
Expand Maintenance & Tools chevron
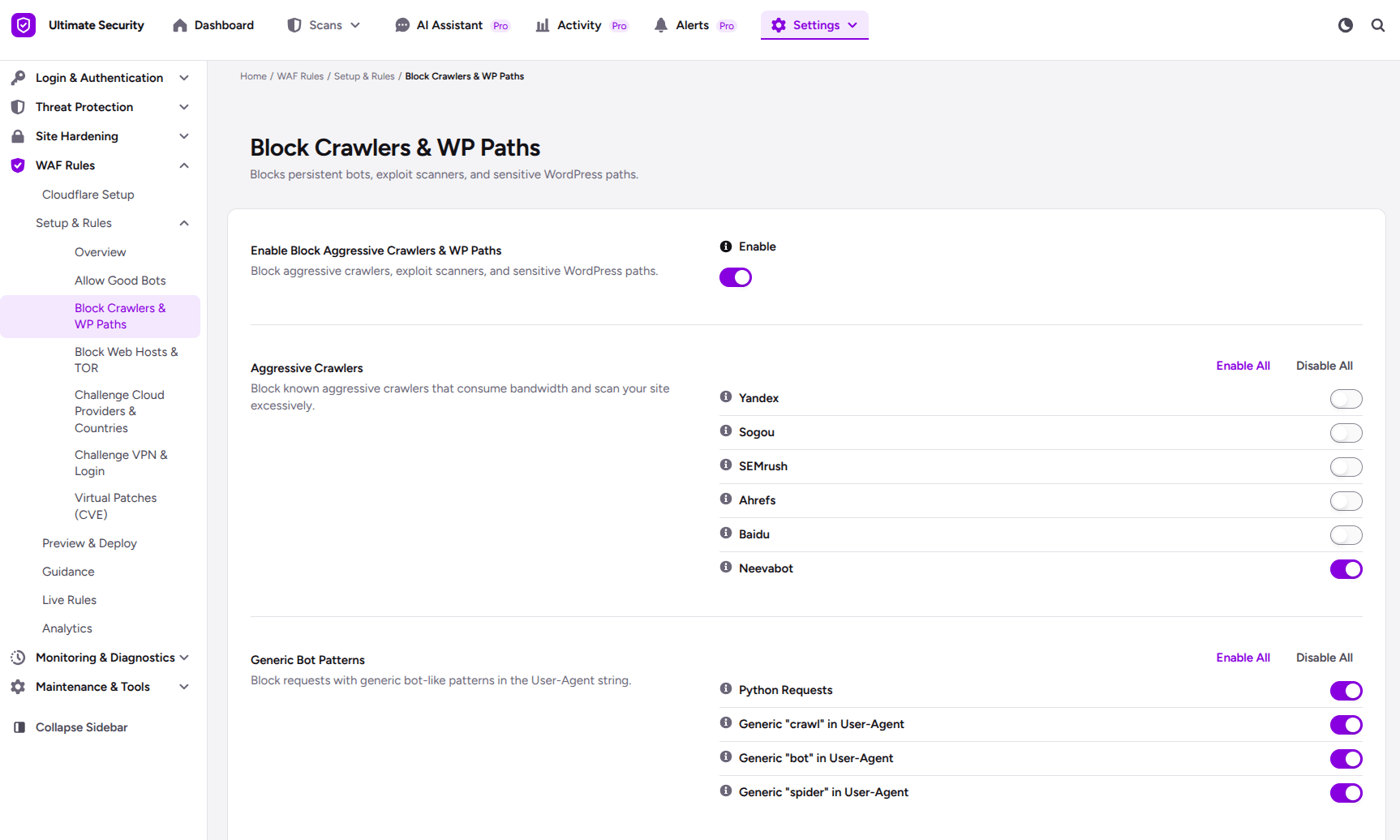pyautogui.click(x=184, y=687)
